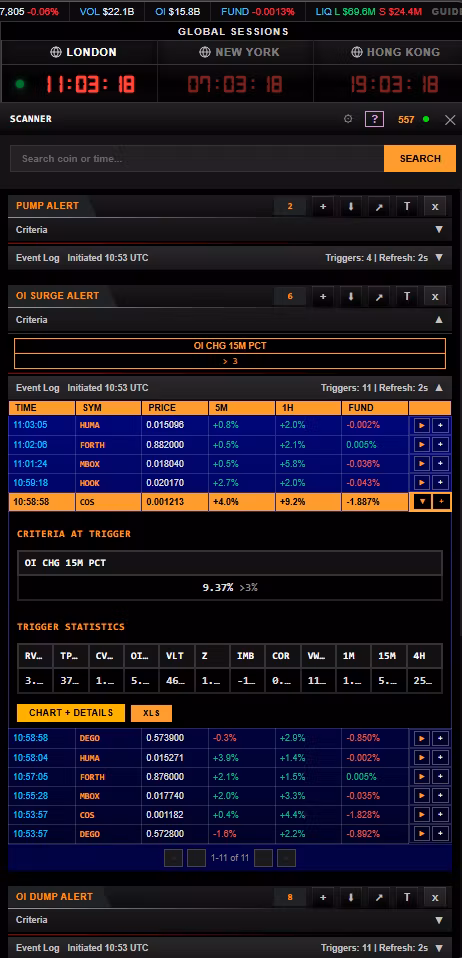462x958 pixels.
Task: Focus the Search coin or time field
Action: click(197, 158)
